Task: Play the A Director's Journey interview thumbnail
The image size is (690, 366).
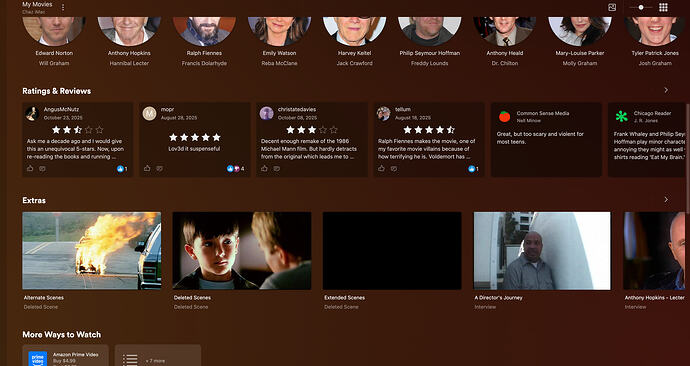Action: (542, 251)
